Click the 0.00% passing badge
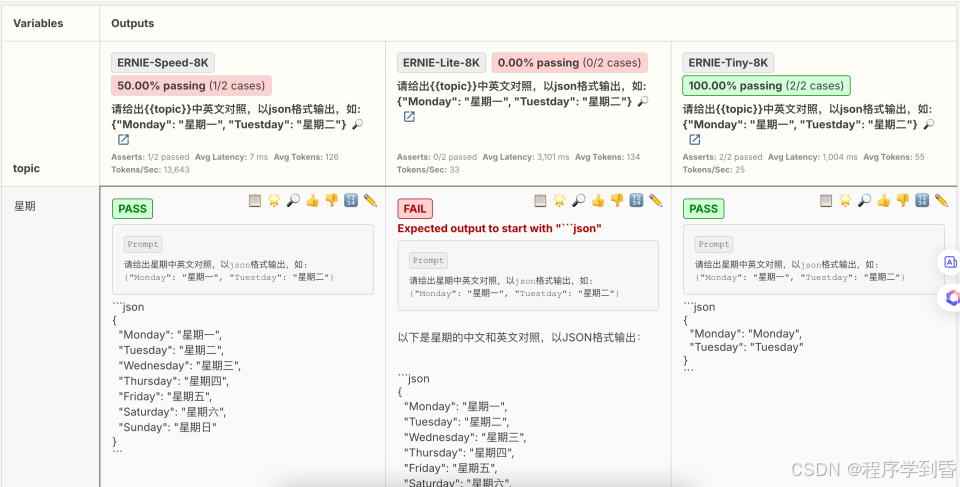This screenshot has width=960, height=487. (569, 62)
